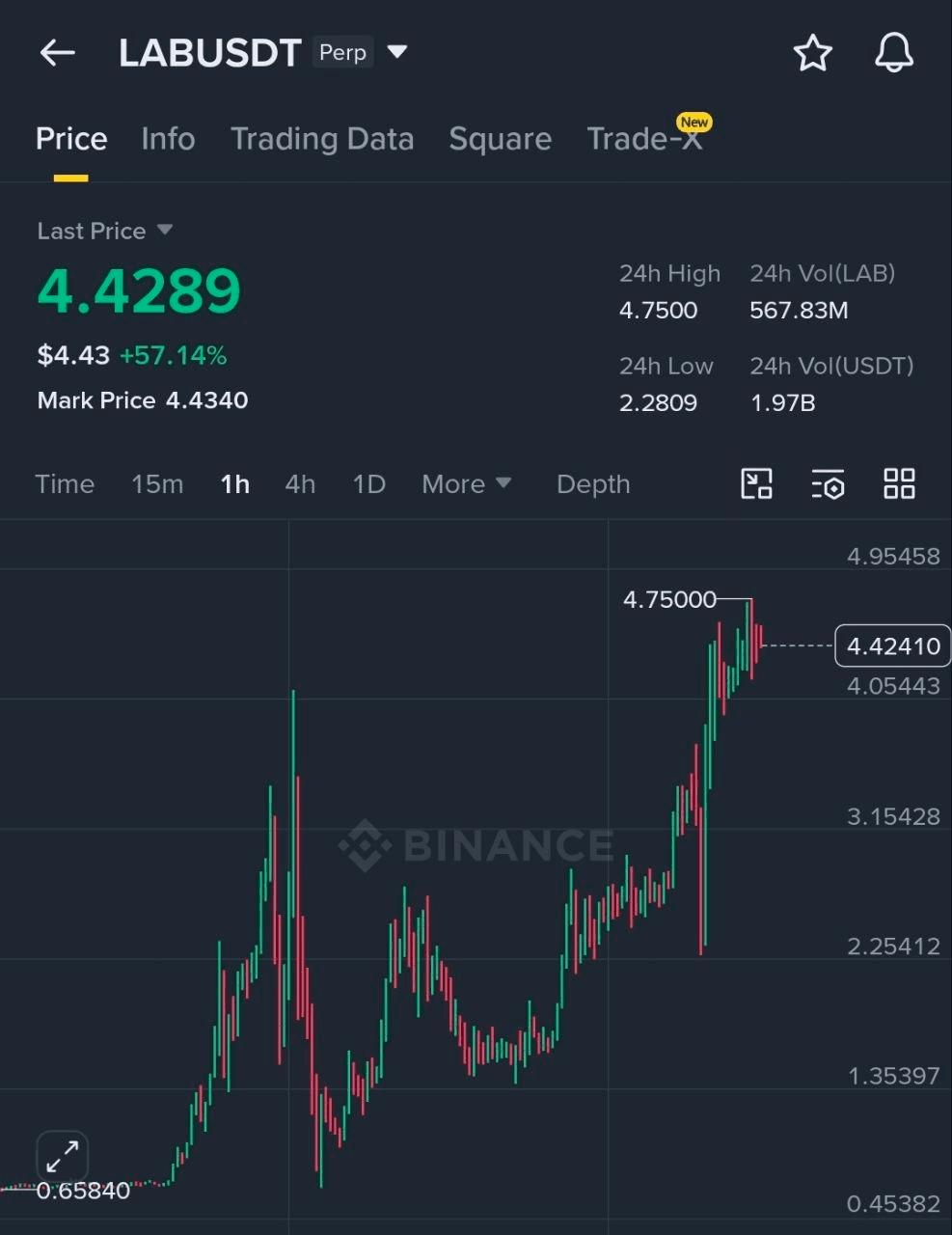Image resolution: width=952 pixels, height=1235 pixels.
Task: Open price alerts via bell icon
Action: pyautogui.click(x=893, y=53)
